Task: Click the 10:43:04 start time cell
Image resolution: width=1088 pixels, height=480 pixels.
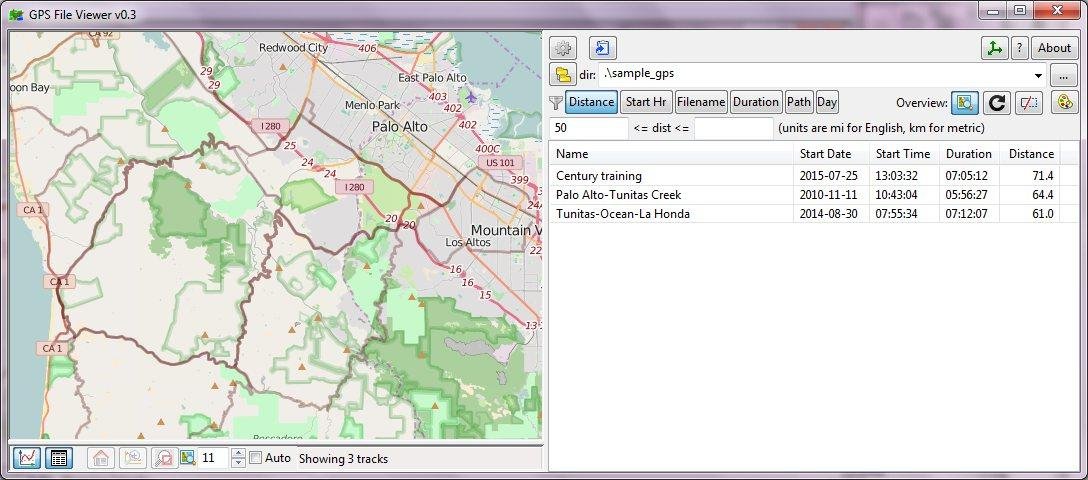Action: coord(903,195)
